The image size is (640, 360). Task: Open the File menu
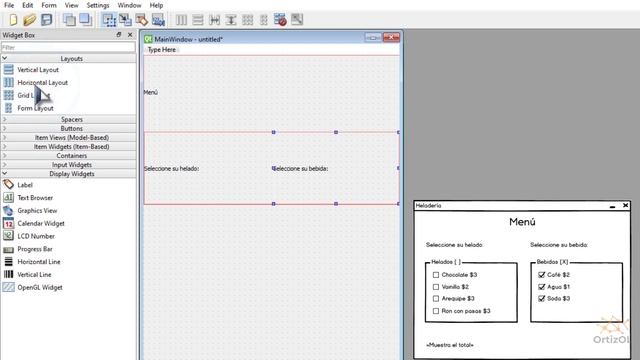click(9, 5)
